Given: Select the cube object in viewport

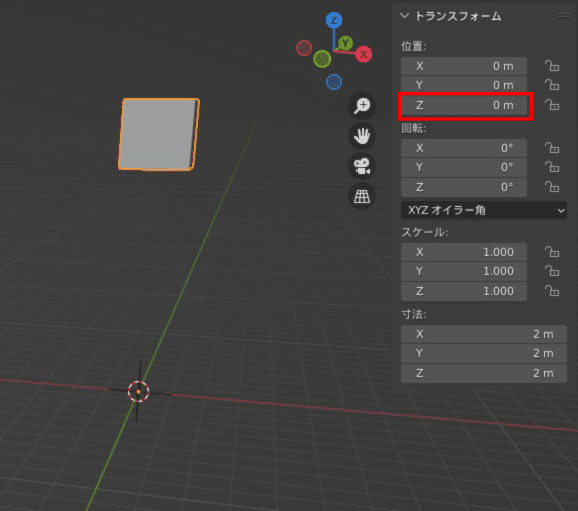Looking at the screenshot, I should click(x=159, y=134).
